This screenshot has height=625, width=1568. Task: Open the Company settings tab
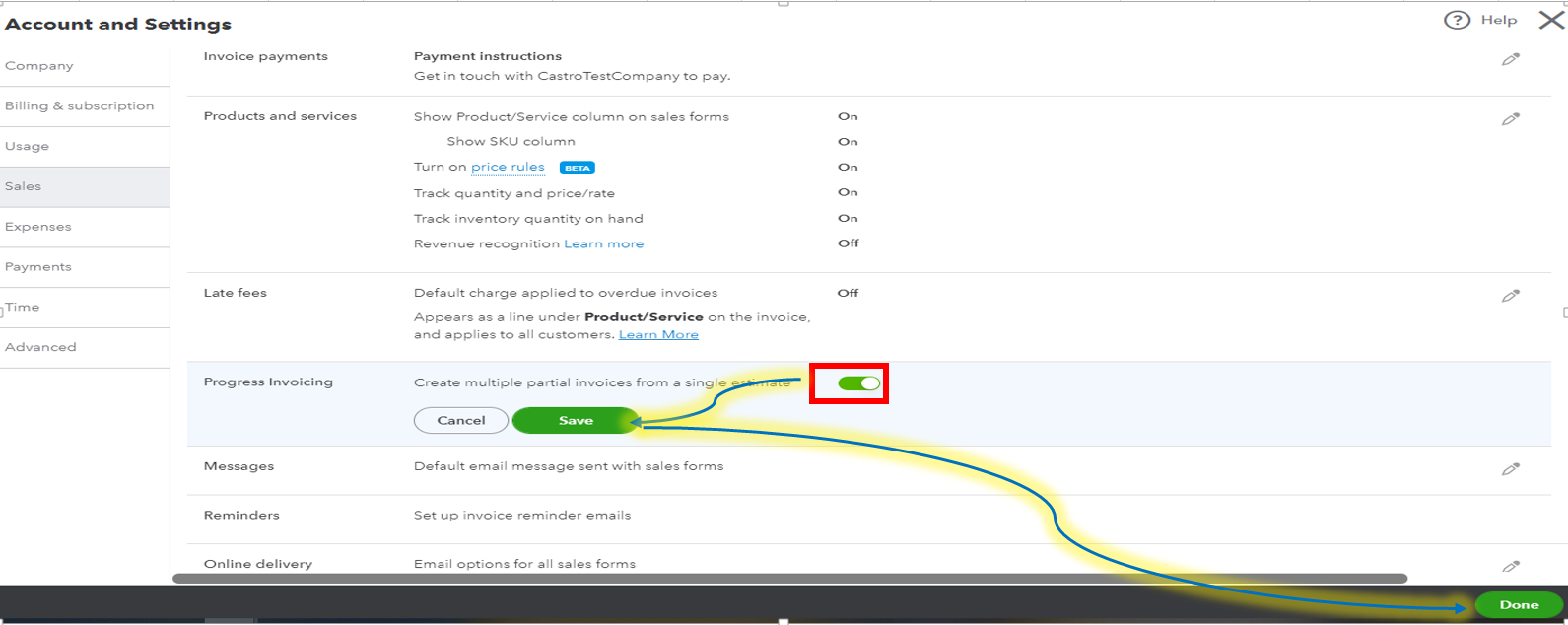pos(85,66)
